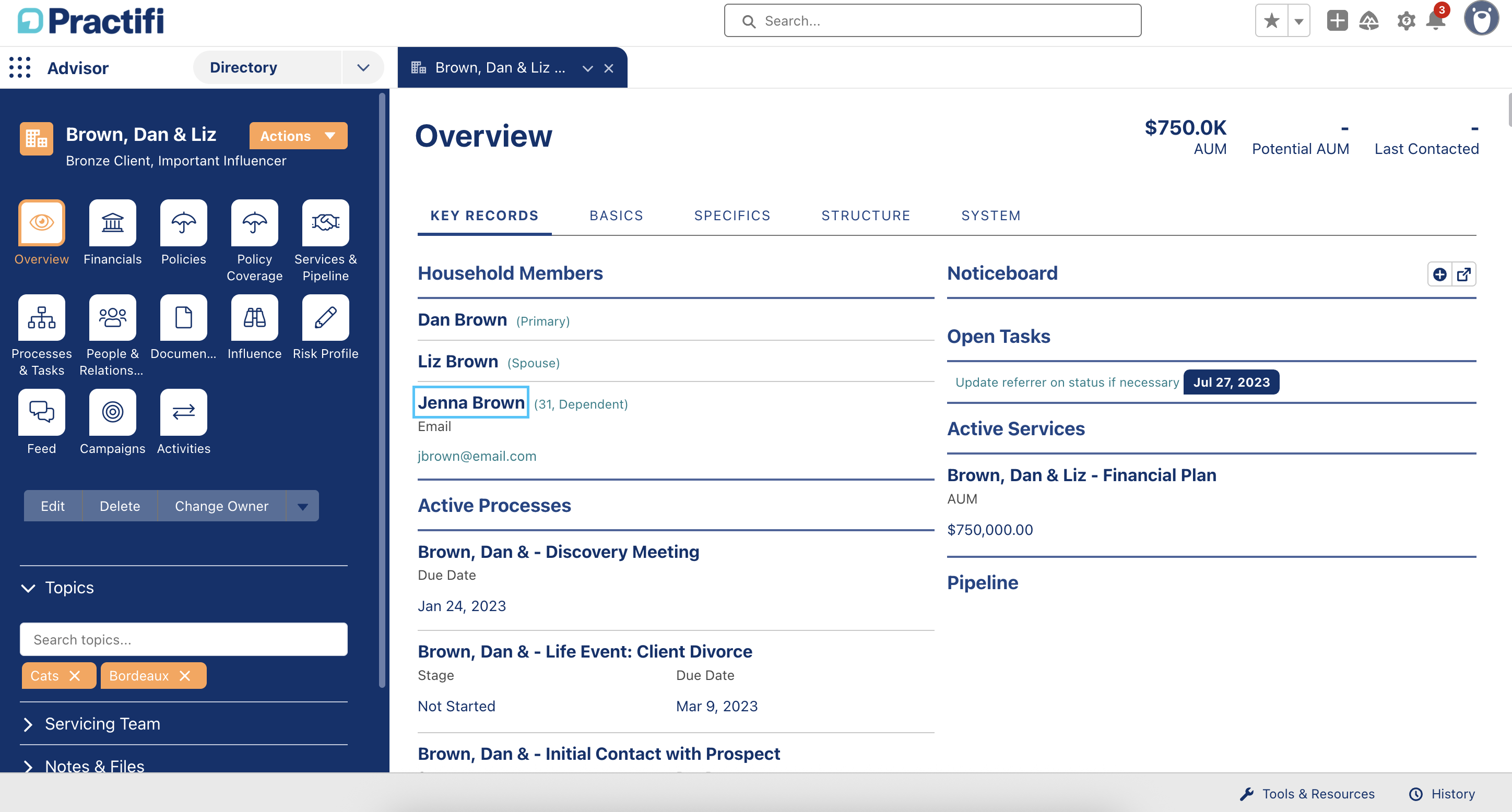Click the sidebar vertical scrollbar

tap(382, 390)
